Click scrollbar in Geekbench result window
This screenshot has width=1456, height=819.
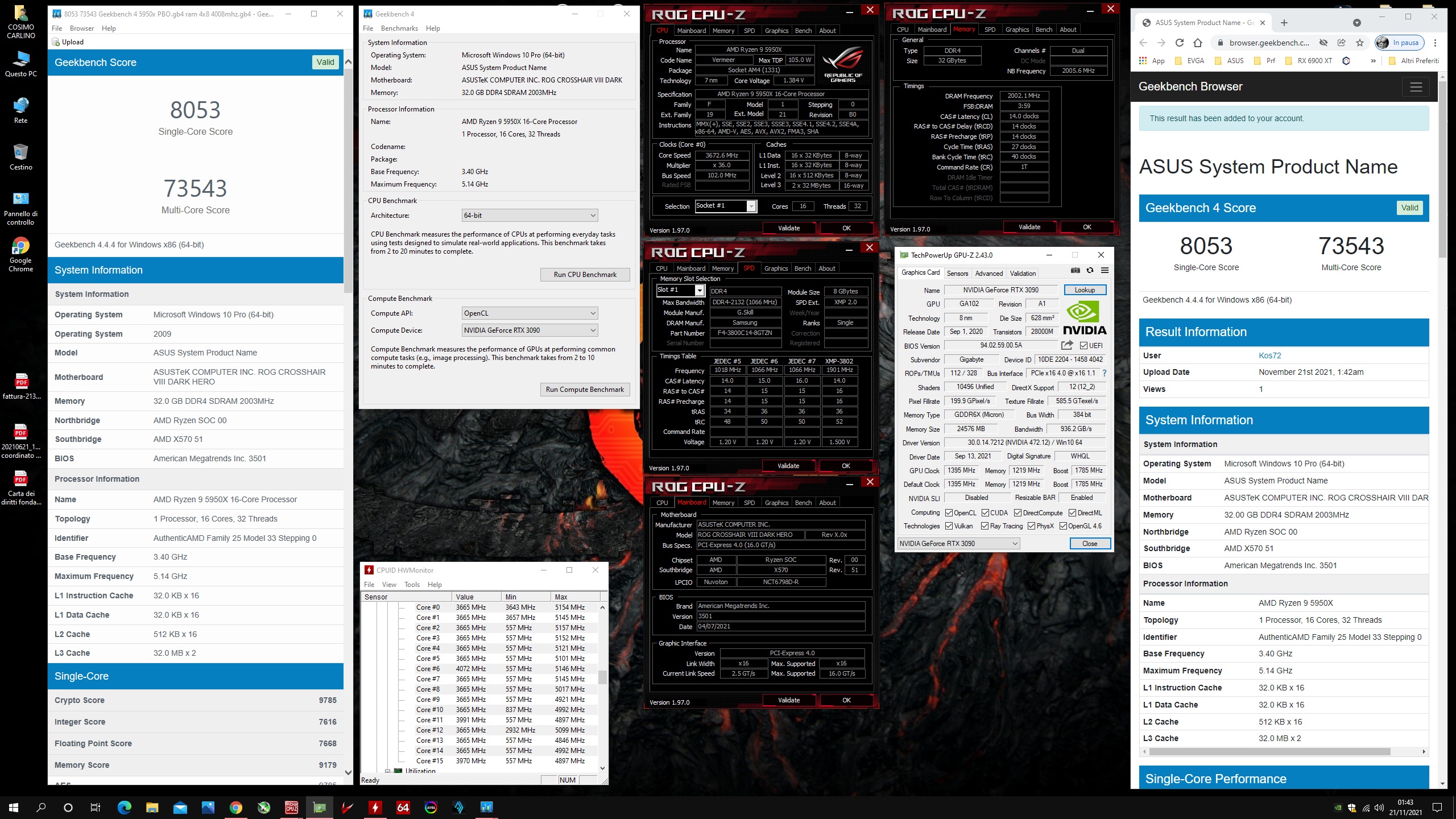tap(348, 180)
